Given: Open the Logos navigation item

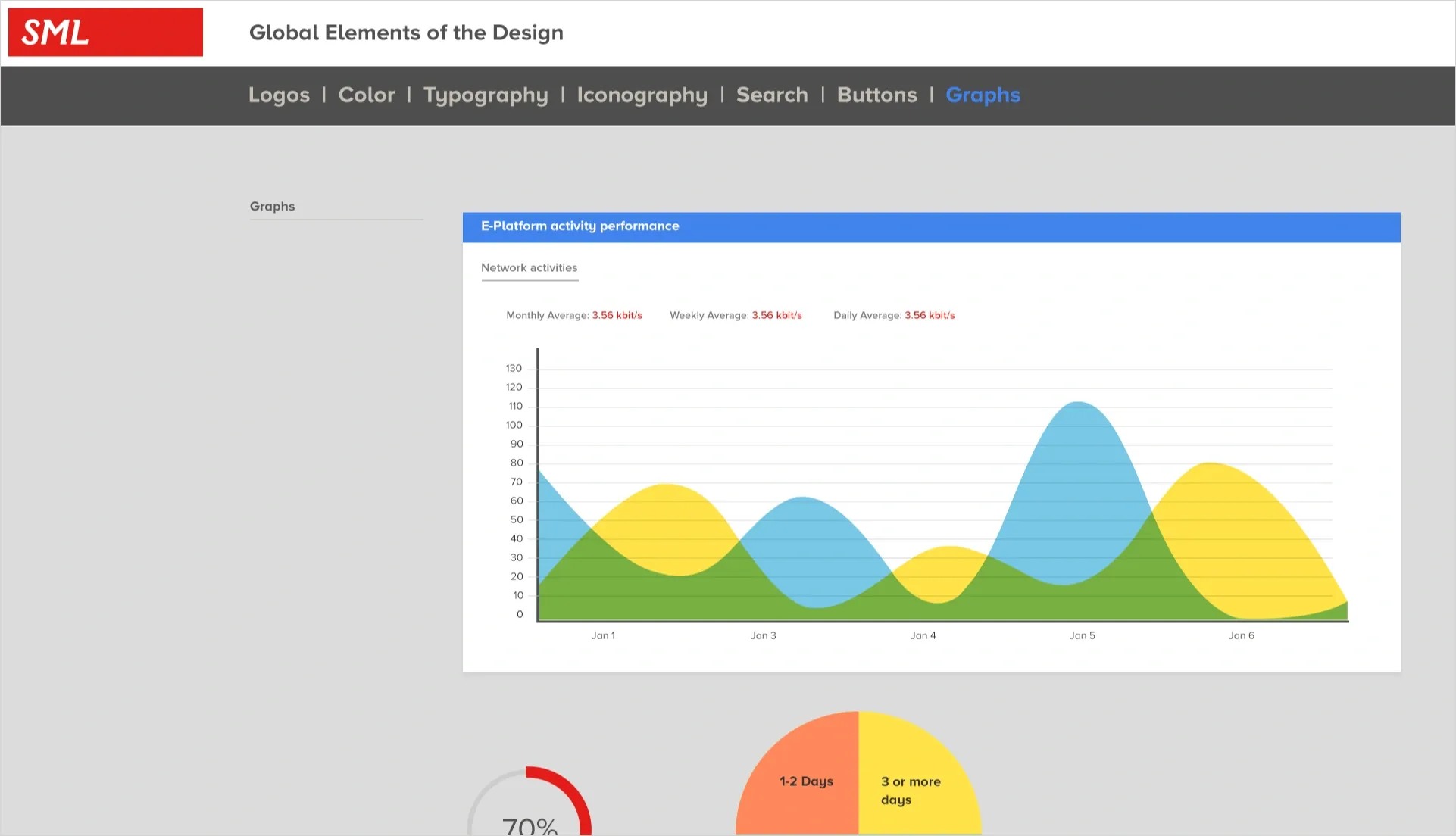Looking at the screenshot, I should [x=279, y=95].
